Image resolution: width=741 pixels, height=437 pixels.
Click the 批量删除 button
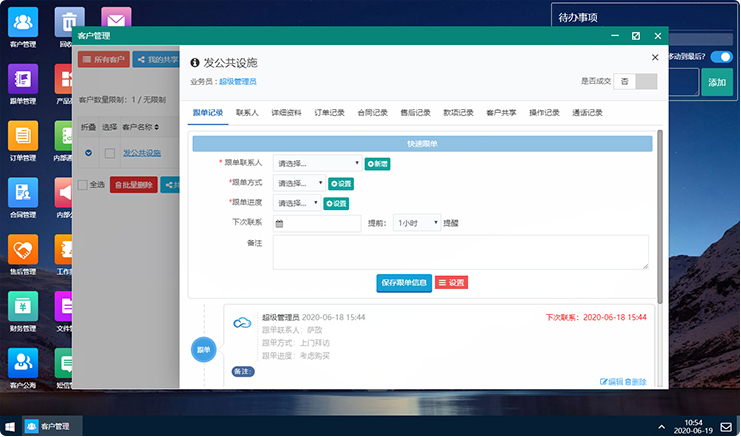tap(134, 185)
